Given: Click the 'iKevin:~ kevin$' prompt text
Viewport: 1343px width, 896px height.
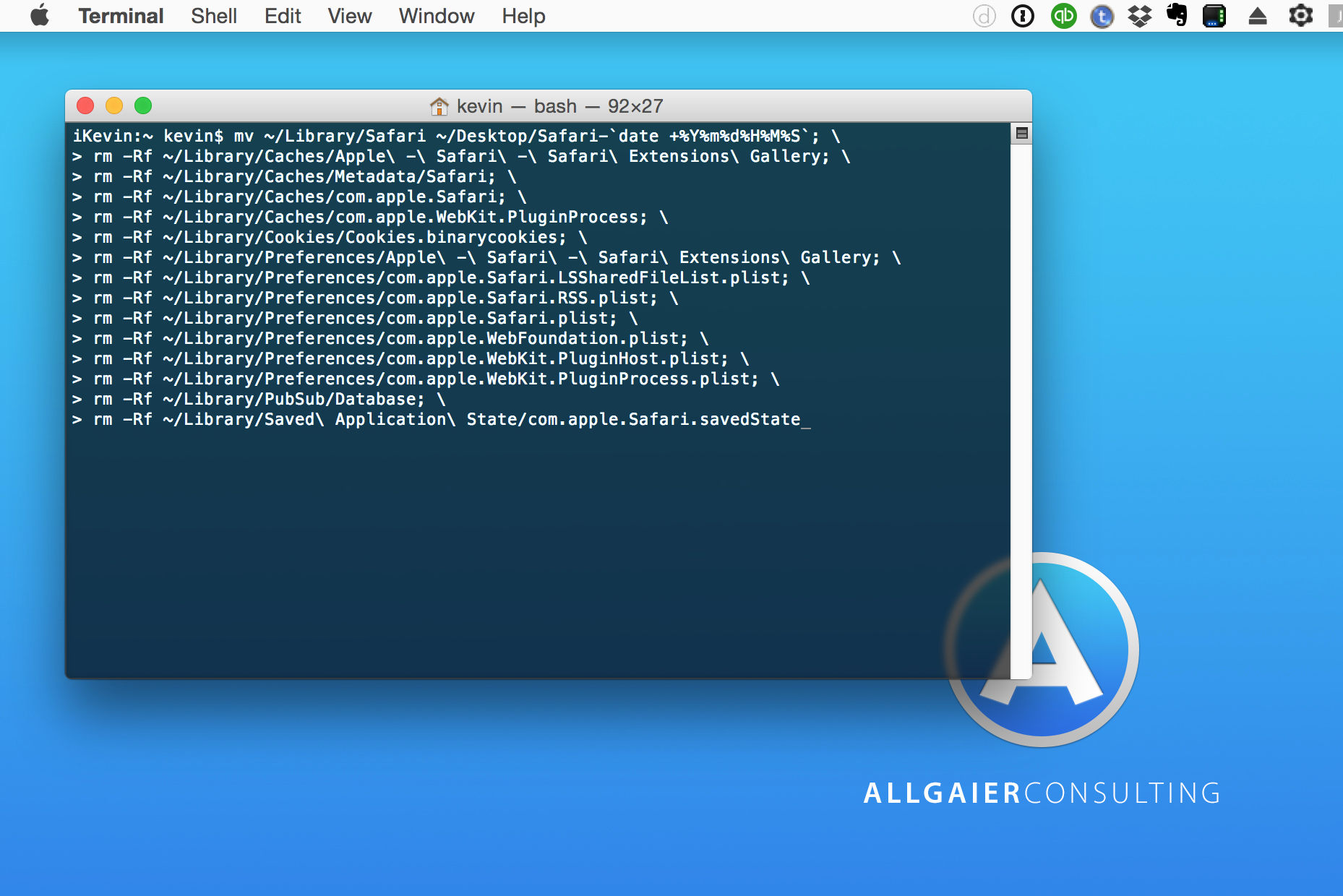Looking at the screenshot, I should [x=148, y=136].
